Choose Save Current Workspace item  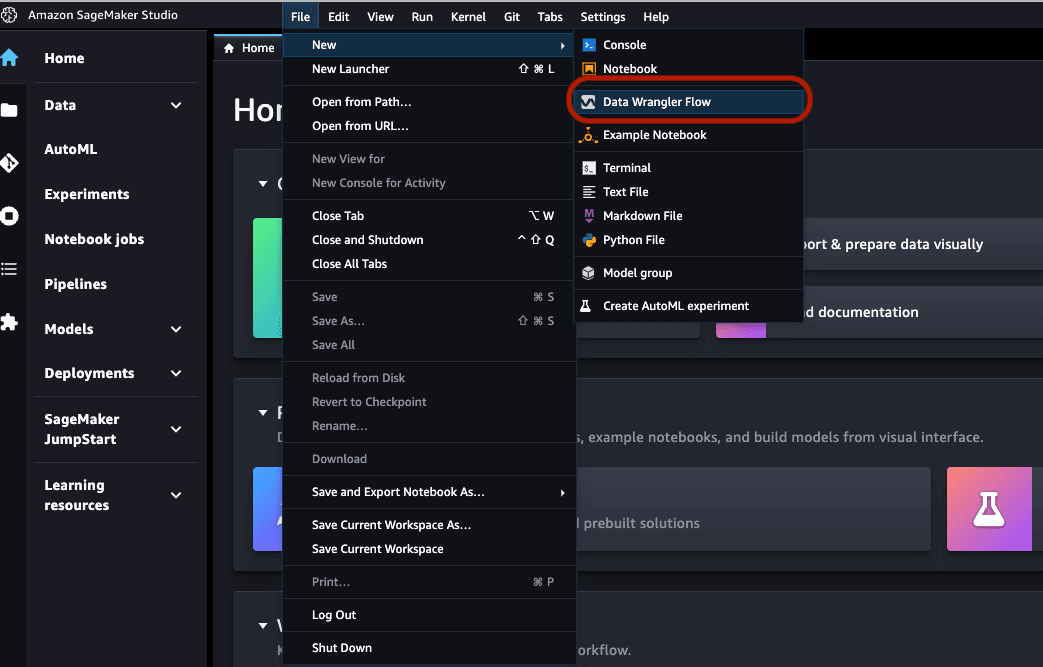click(429, 549)
